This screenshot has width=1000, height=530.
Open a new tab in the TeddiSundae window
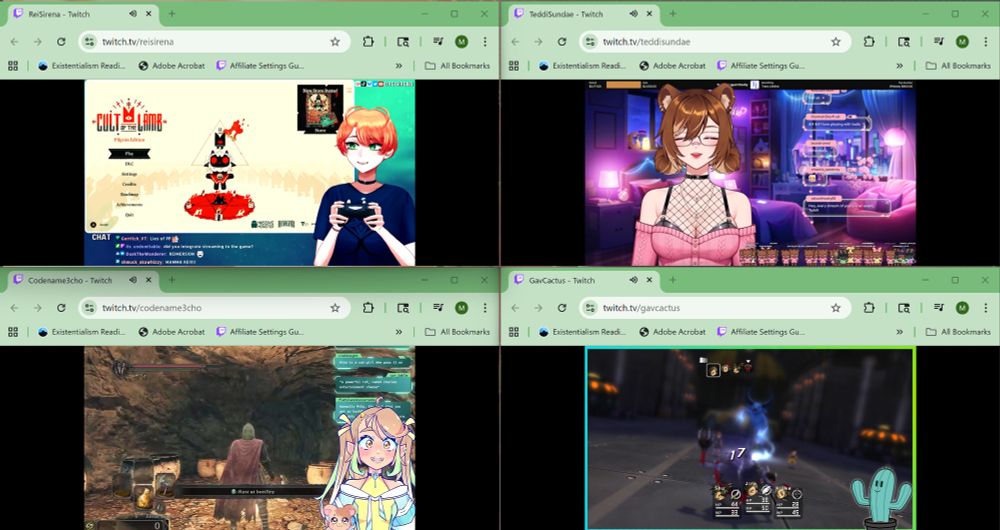[672, 13]
